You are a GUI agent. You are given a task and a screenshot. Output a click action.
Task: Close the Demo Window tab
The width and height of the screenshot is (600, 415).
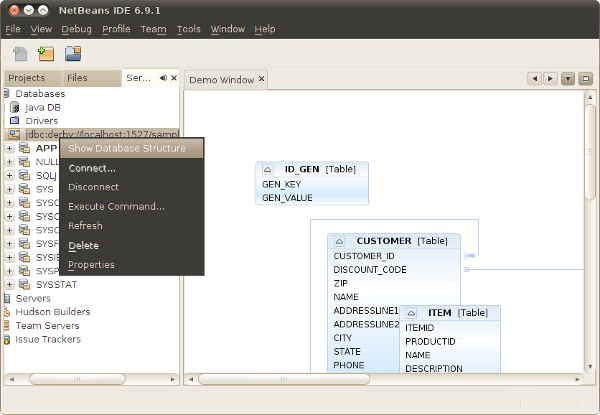tap(262, 79)
